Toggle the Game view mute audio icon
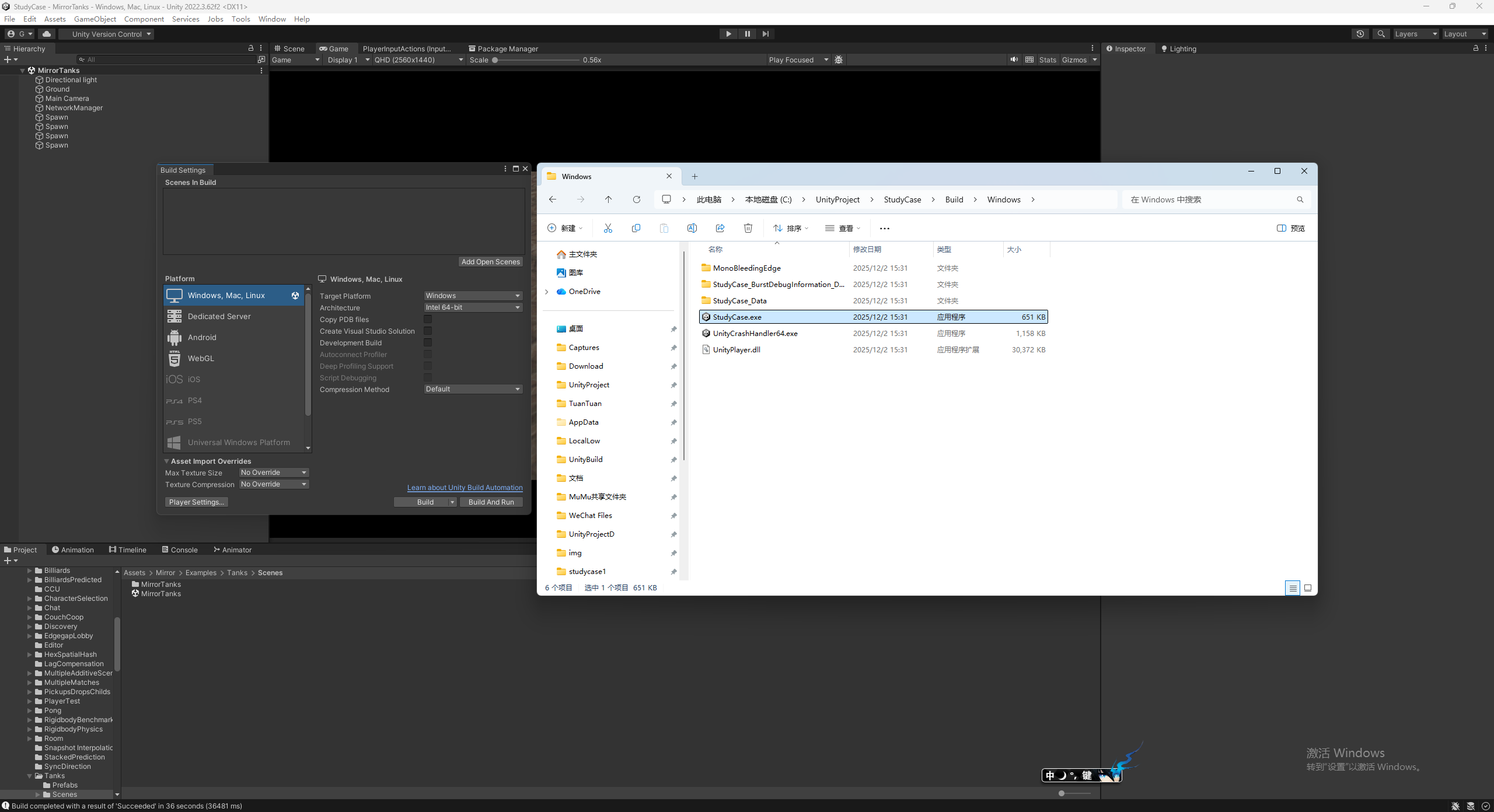This screenshot has height=812, width=1494. (1014, 60)
